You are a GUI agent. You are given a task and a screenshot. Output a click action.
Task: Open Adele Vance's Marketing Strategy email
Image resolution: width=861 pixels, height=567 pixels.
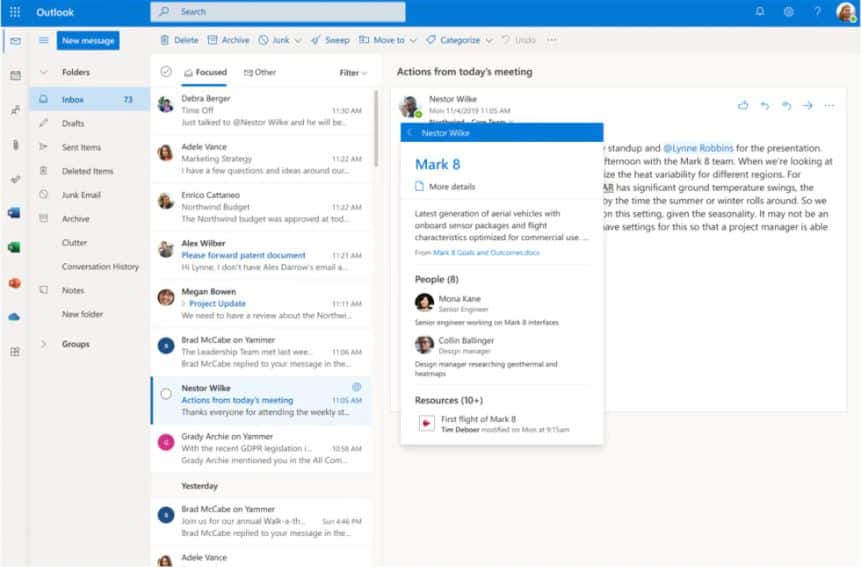[x=261, y=159]
